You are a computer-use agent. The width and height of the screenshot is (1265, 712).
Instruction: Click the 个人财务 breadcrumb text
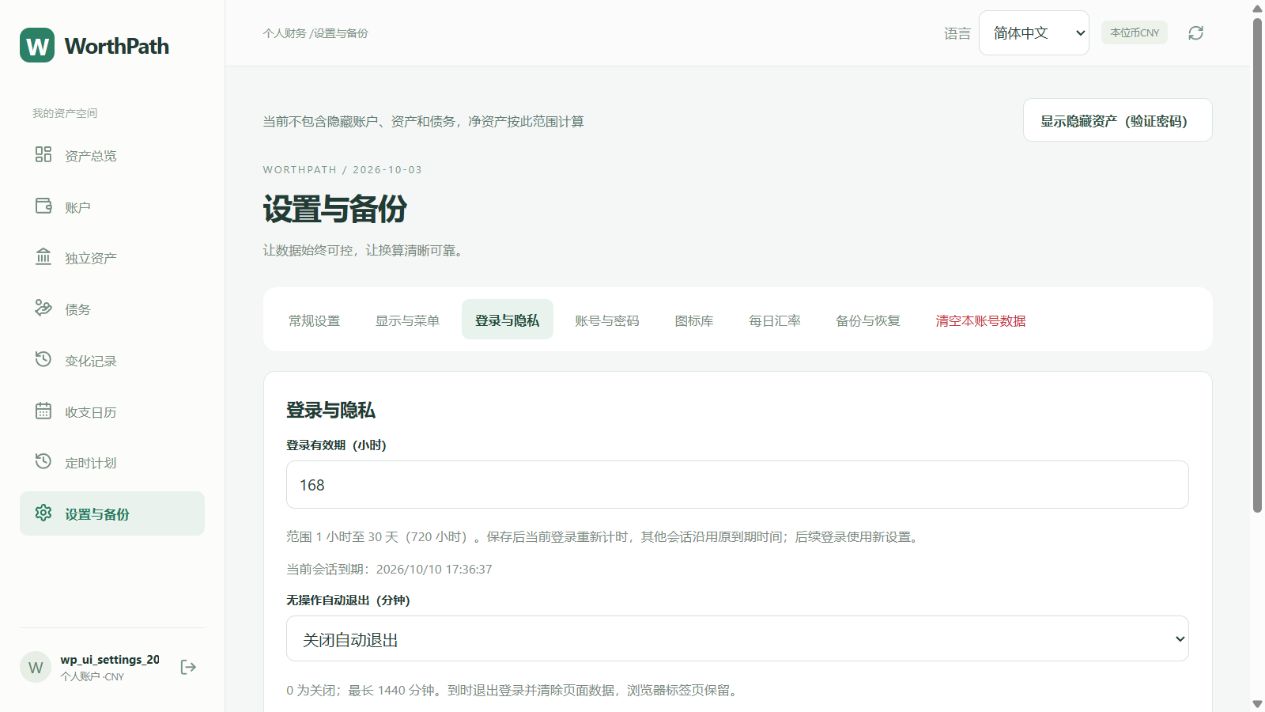(x=285, y=33)
